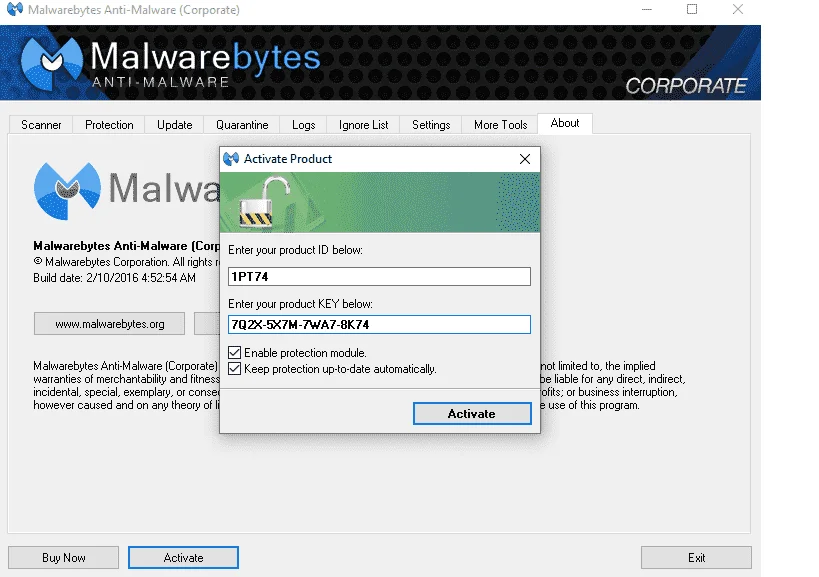Click the product ID input field

coord(379,277)
